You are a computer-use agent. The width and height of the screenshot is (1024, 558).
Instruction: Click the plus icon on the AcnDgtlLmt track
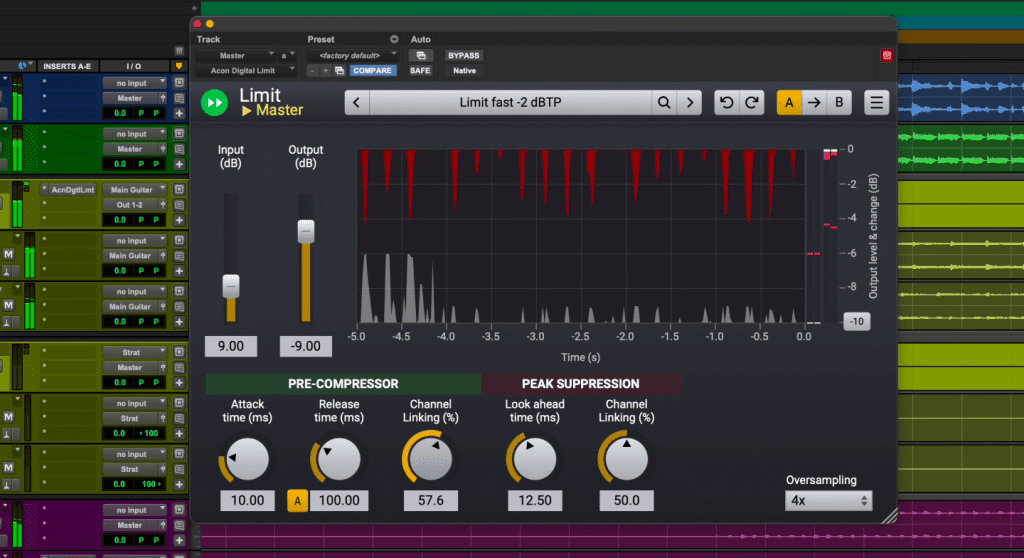[x=179, y=220]
